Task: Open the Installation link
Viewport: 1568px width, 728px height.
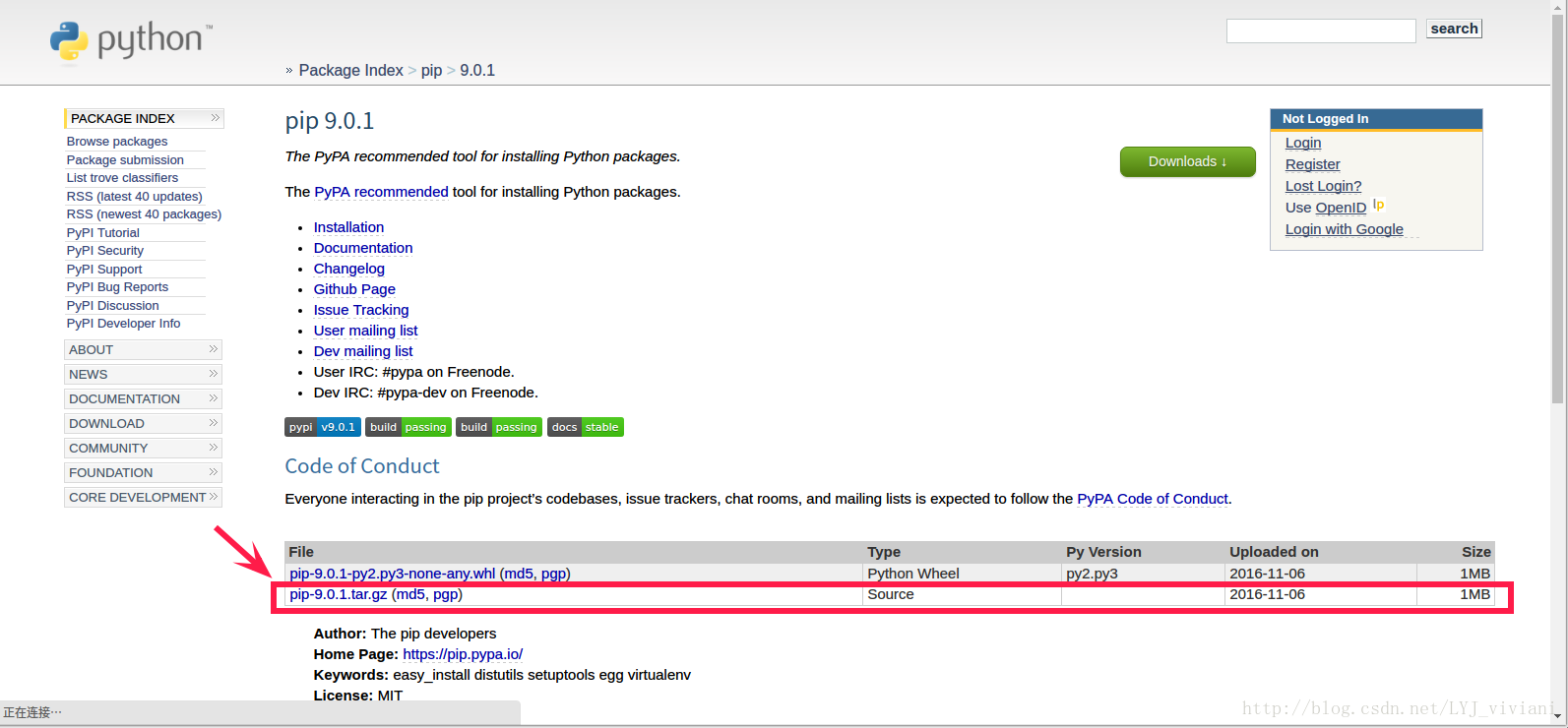Action: point(348,227)
